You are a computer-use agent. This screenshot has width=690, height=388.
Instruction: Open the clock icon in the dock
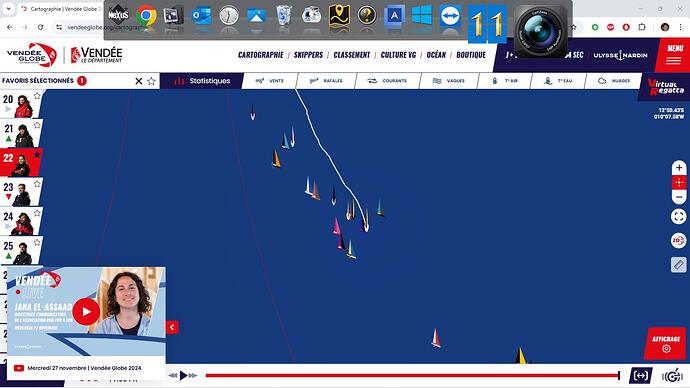click(229, 16)
